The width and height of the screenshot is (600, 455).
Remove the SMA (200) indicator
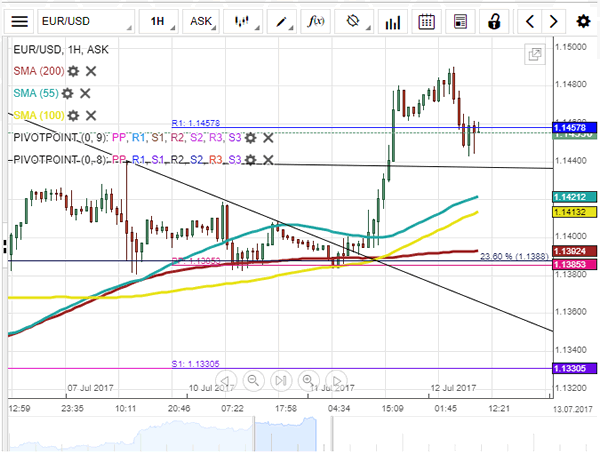[x=91, y=71]
